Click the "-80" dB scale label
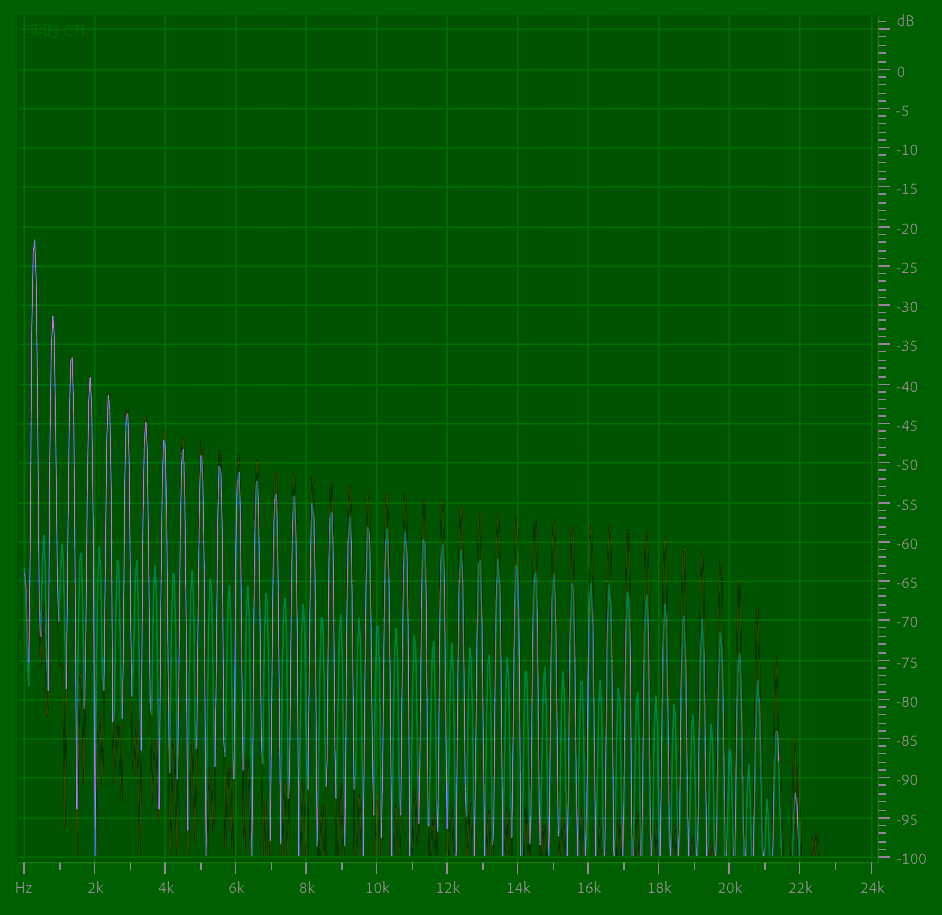The image size is (942, 915). click(907, 702)
